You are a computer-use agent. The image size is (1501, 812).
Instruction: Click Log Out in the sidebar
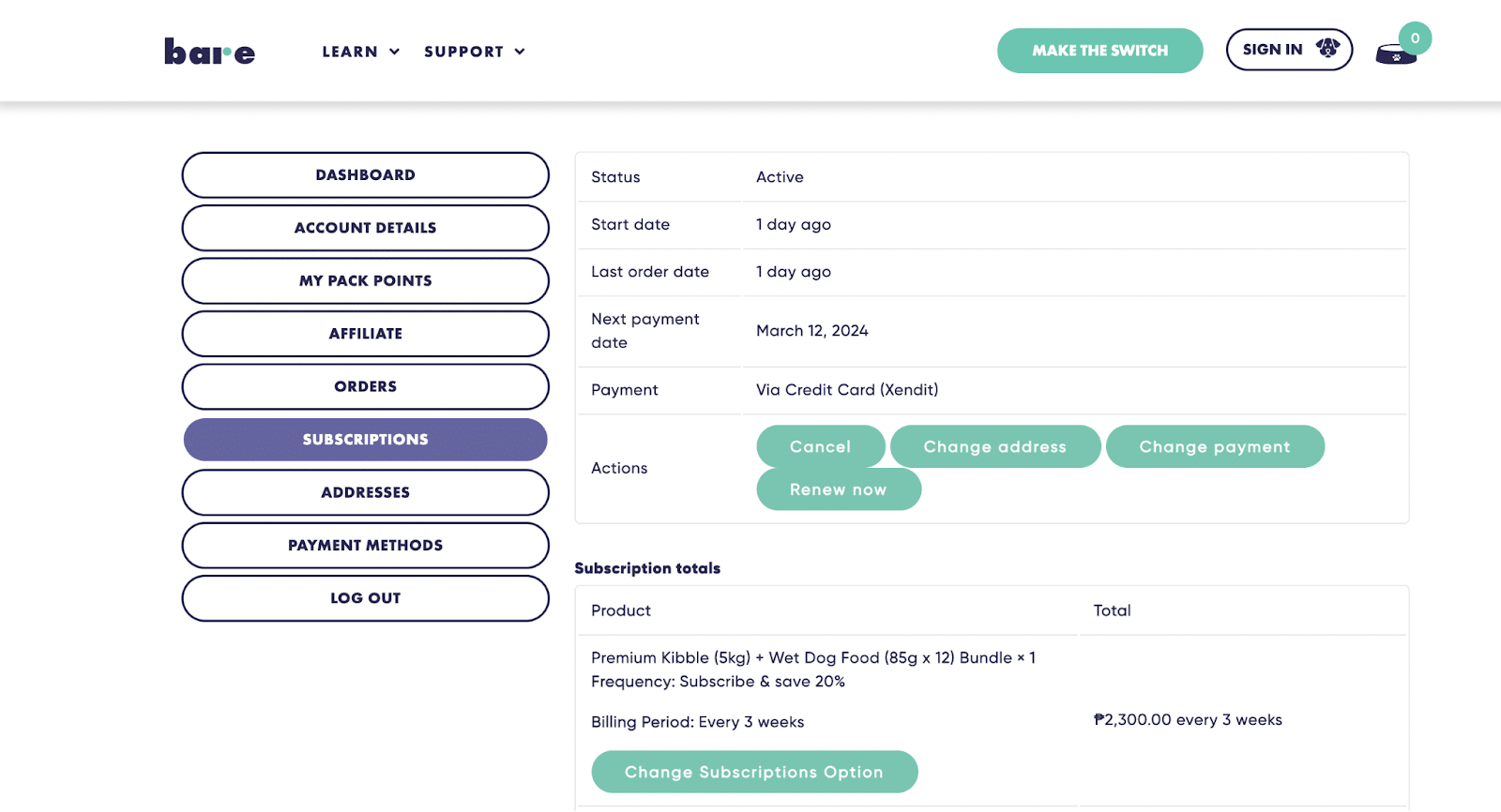[365, 598]
